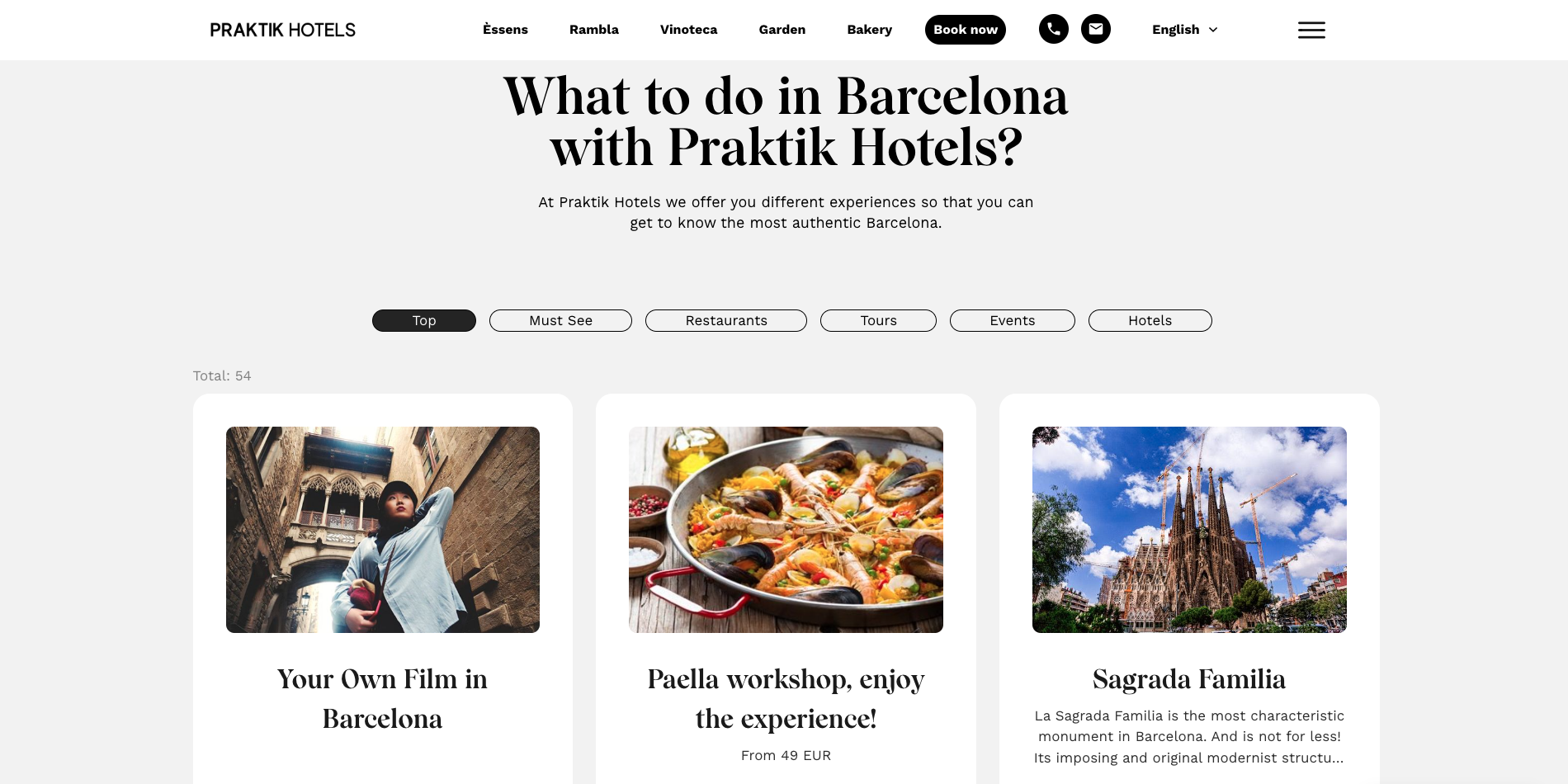
Task: Open the Èssens hotel link
Action: tap(505, 30)
